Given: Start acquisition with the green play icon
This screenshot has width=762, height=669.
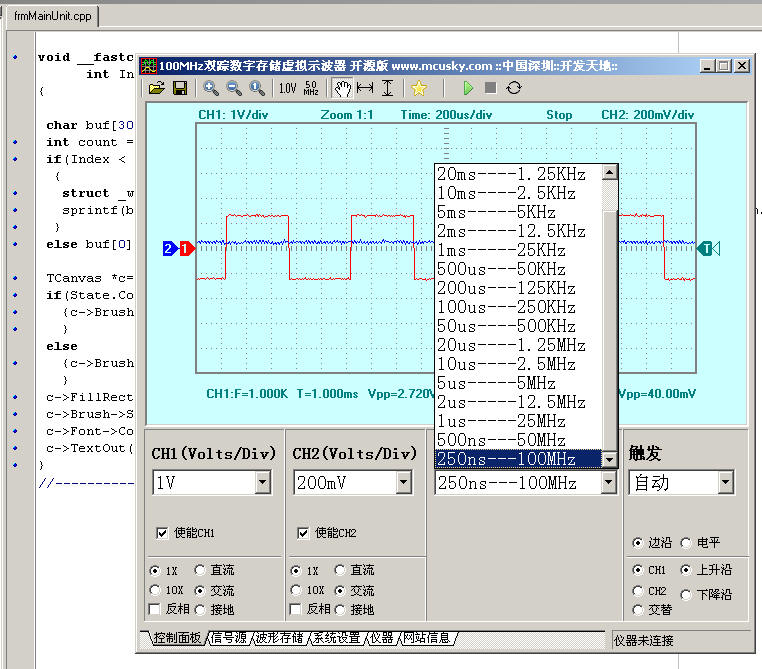Looking at the screenshot, I should pos(468,88).
